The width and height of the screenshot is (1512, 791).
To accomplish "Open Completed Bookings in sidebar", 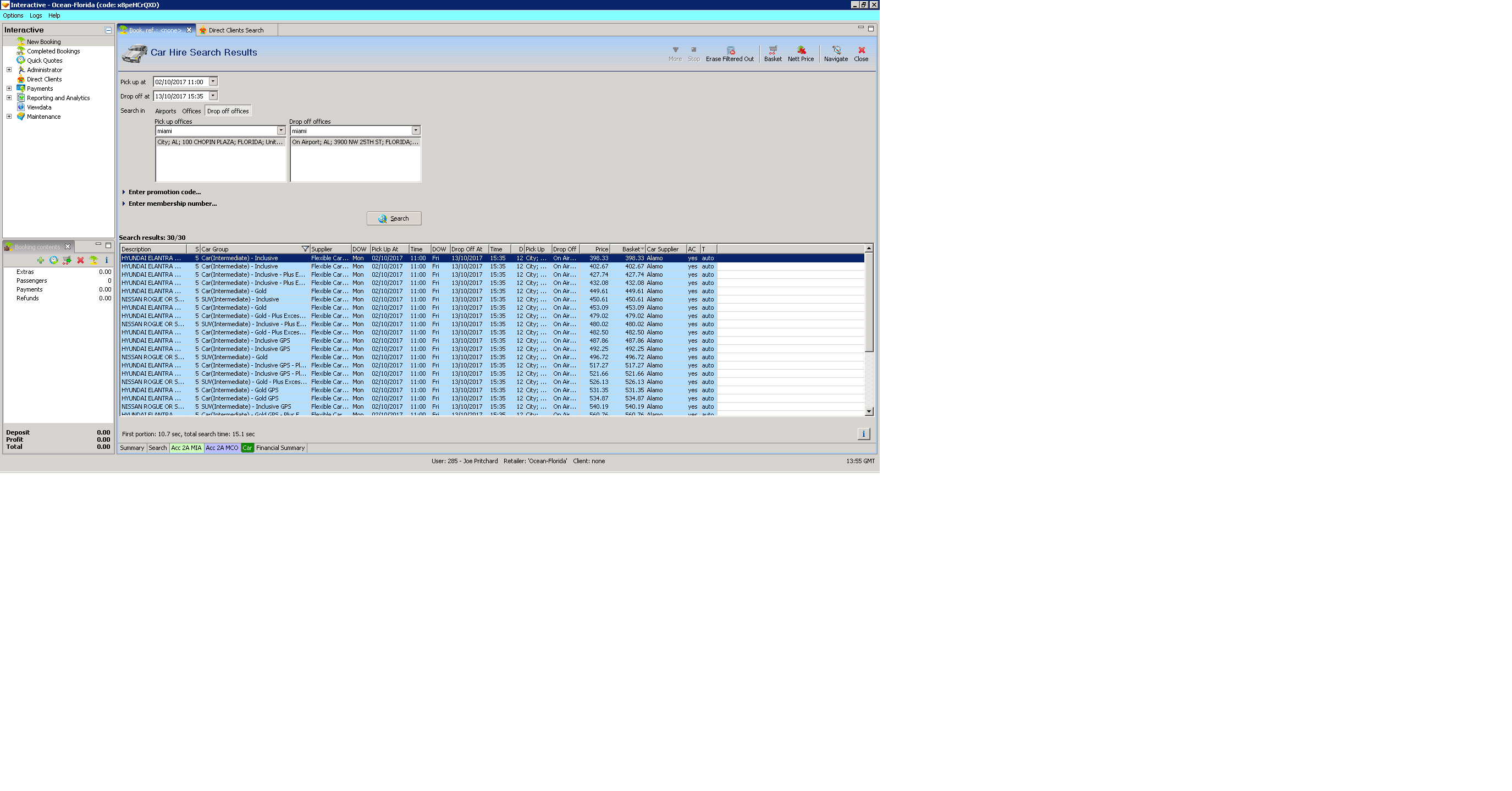I will pyautogui.click(x=53, y=51).
